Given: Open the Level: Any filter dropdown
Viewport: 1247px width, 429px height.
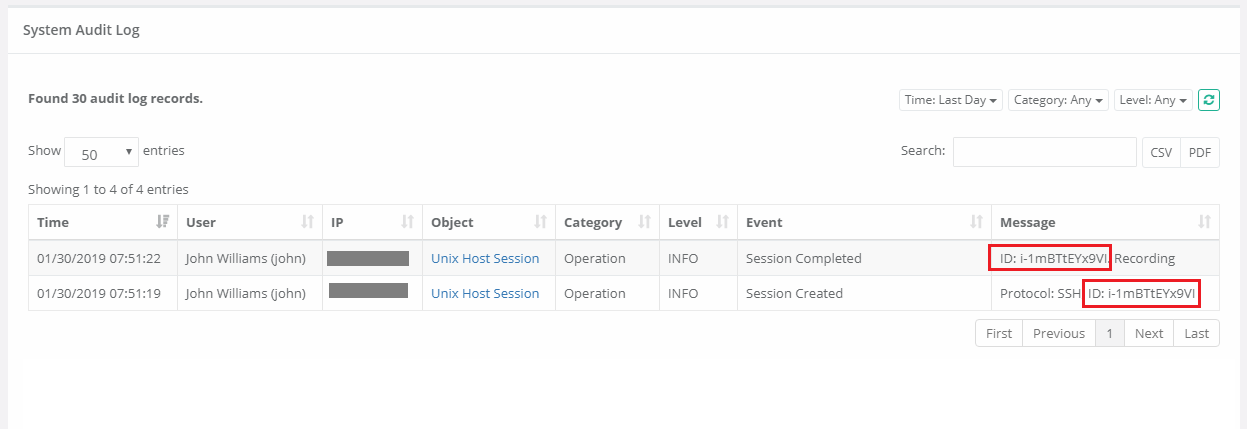Looking at the screenshot, I should [x=1153, y=100].
